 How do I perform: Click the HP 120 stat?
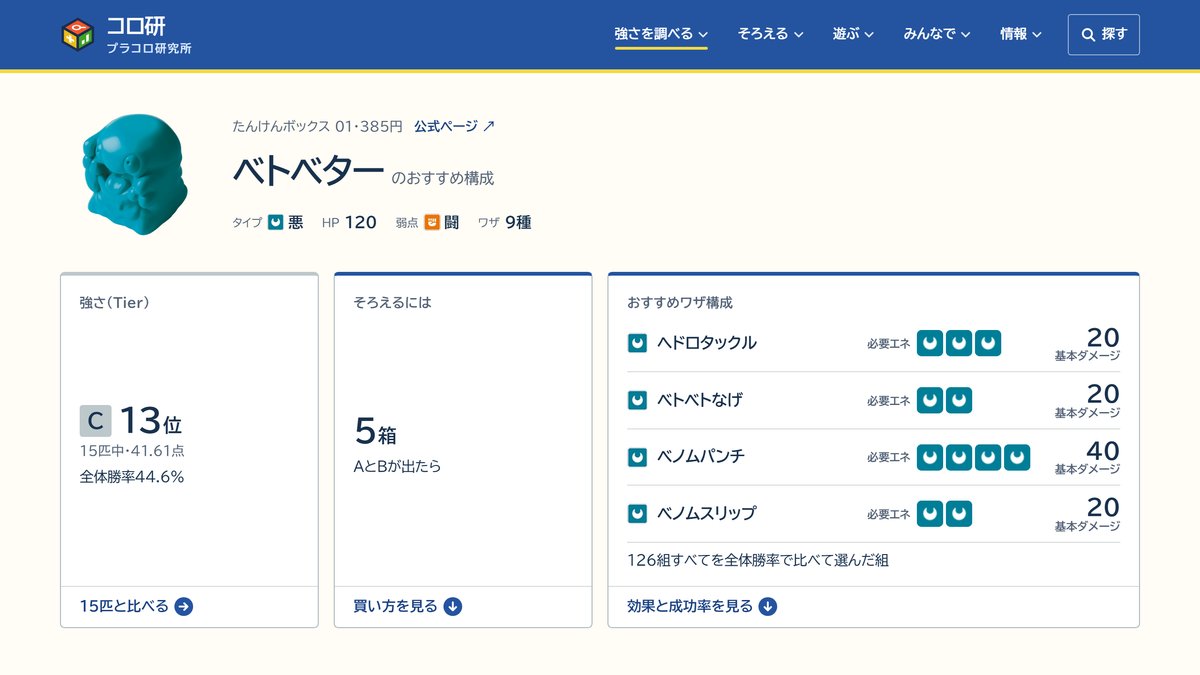point(349,222)
